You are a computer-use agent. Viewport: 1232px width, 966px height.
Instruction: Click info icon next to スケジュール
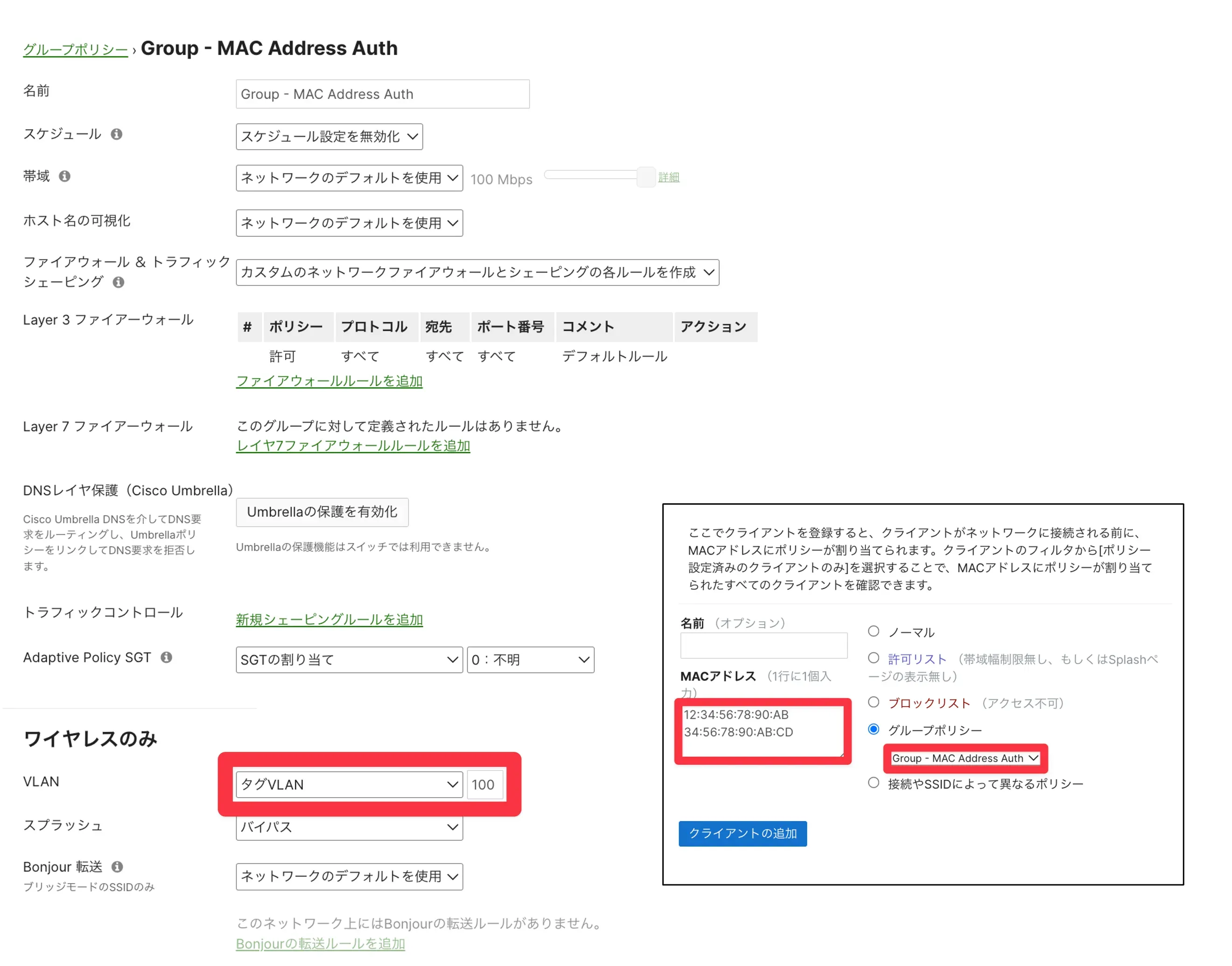(117, 134)
